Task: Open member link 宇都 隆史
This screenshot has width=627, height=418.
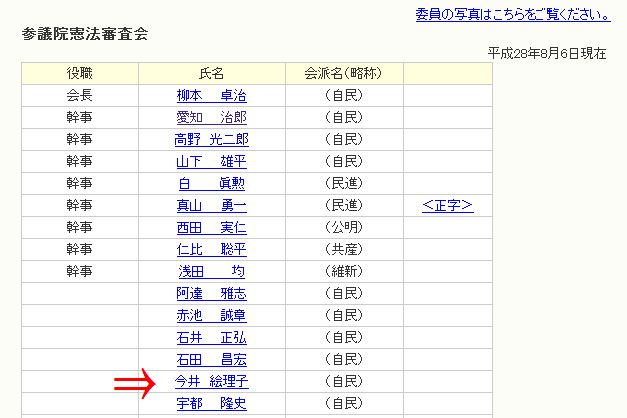Action: pyautogui.click(x=211, y=404)
